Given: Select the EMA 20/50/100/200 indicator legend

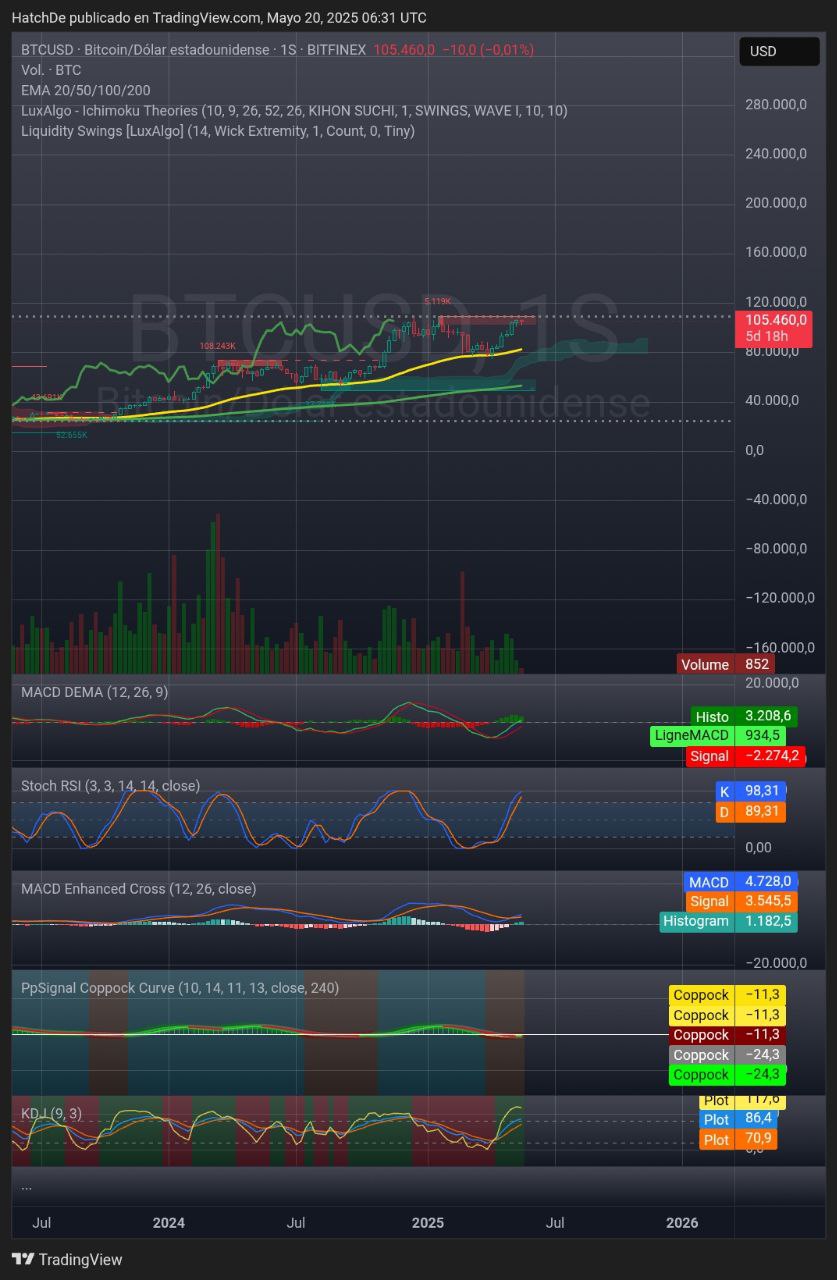Looking at the screenshot, I should [86, 90].
